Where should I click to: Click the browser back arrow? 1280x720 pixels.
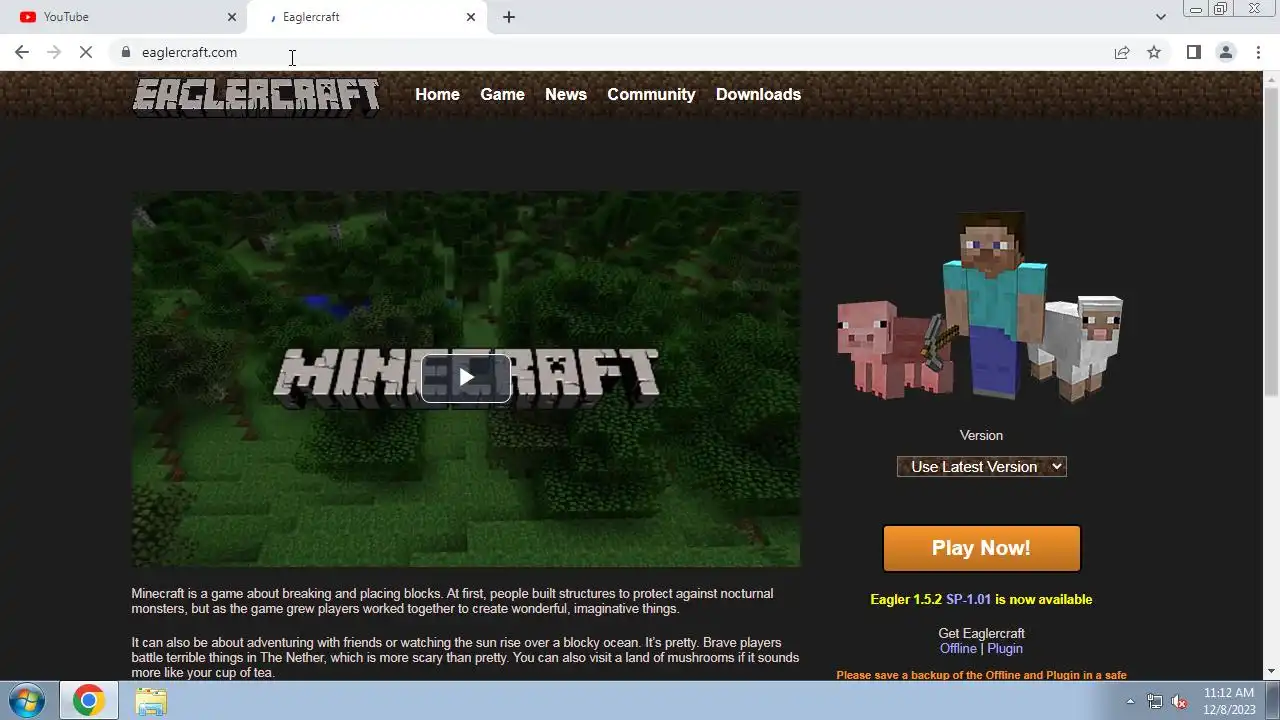click(22, 52)
